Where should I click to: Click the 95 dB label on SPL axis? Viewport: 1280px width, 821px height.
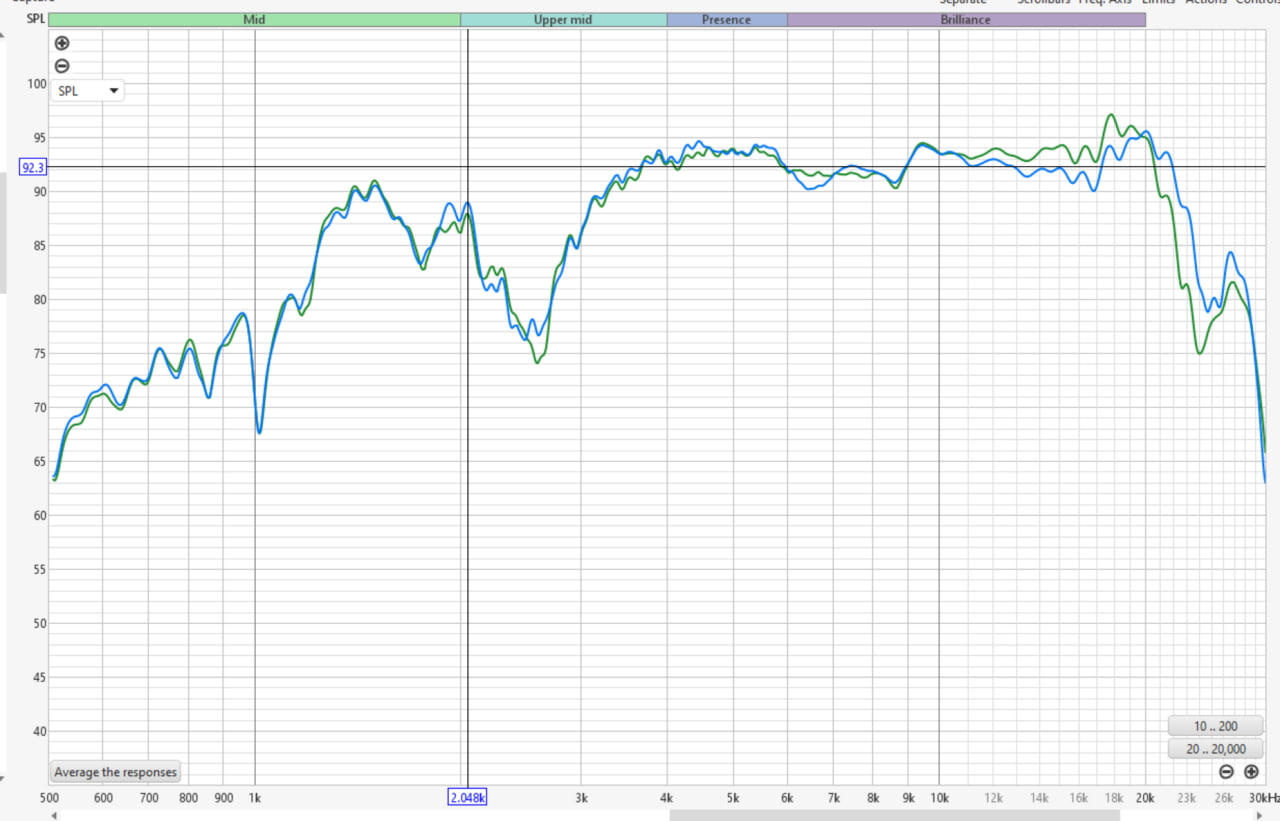coord(39,138)
